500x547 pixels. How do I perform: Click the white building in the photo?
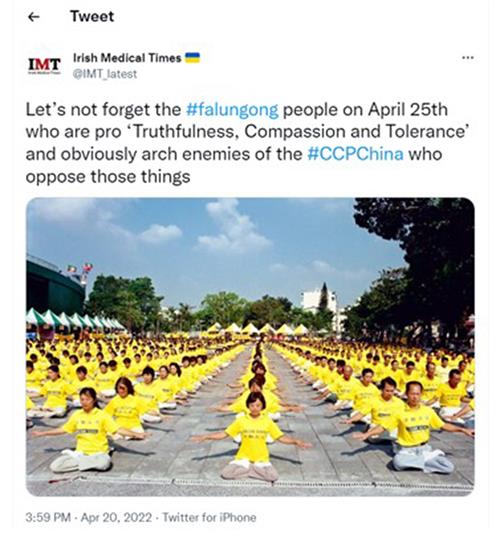click(320, 306)
